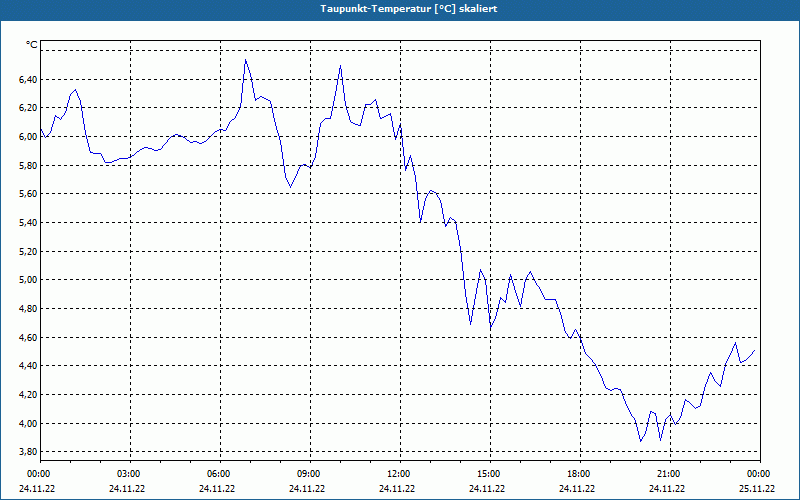
Task: Click the 4,20 y-axis value
Action: tap(27, 395)
